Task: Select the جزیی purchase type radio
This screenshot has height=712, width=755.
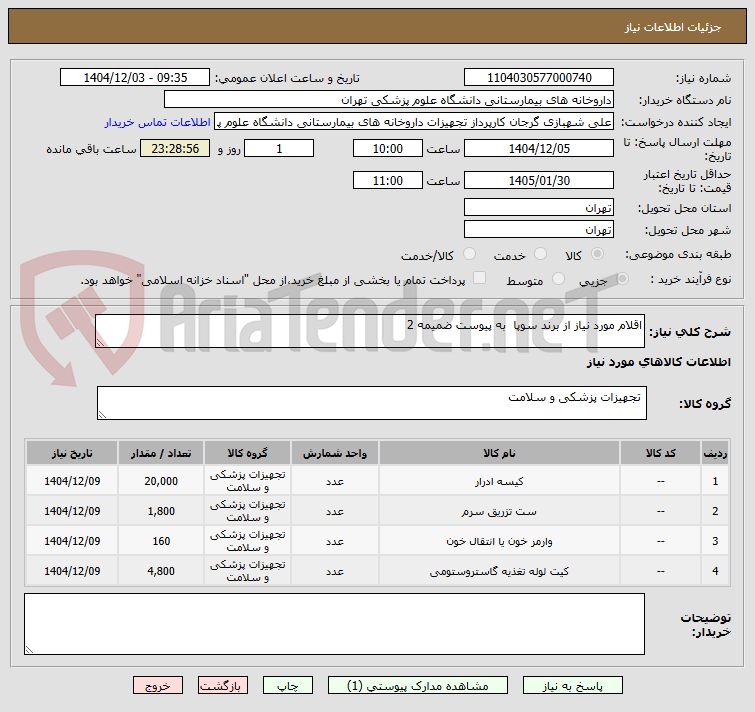Action: pos(622,278)
